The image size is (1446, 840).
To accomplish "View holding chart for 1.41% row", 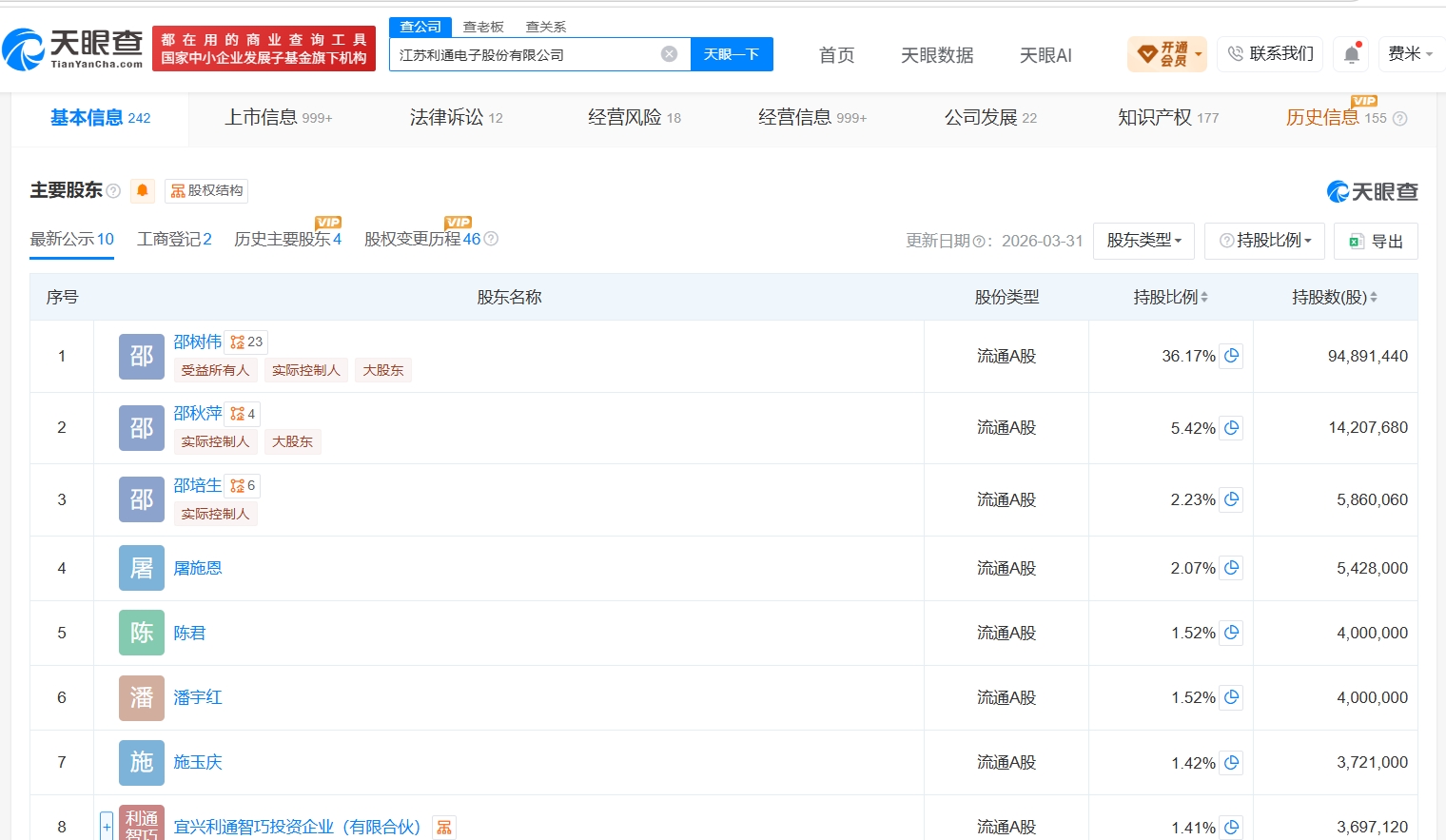I will [1231, 827].
